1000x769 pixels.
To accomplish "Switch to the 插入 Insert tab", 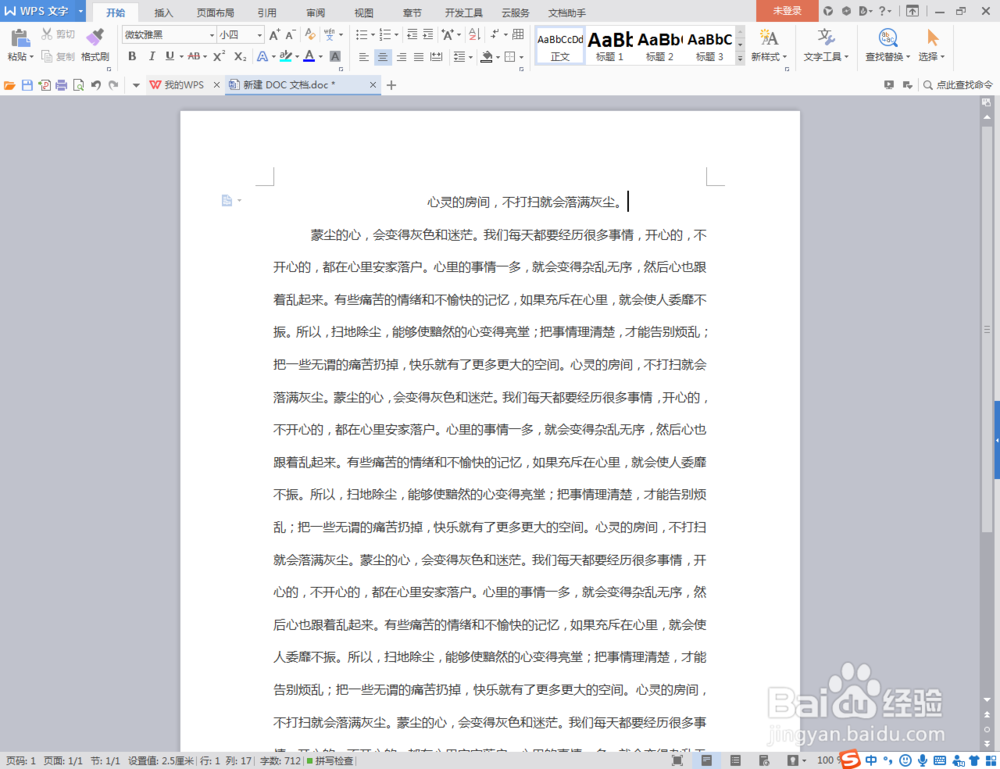I will click(x=164, y=13).
